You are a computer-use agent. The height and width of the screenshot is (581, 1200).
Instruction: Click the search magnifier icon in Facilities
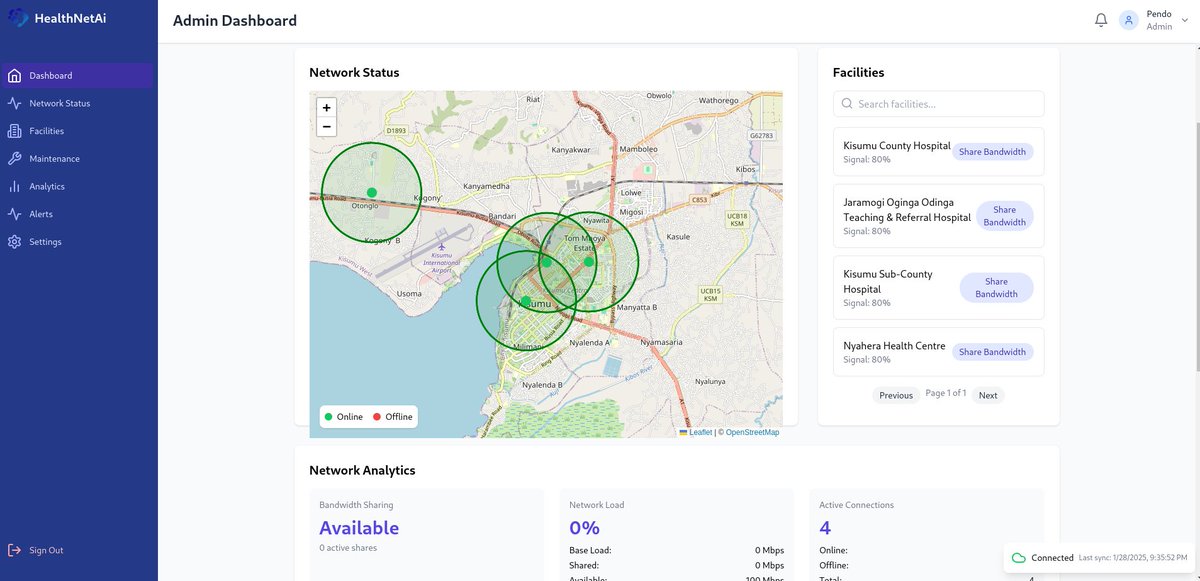pyautogui.click(x=847, y=104)
